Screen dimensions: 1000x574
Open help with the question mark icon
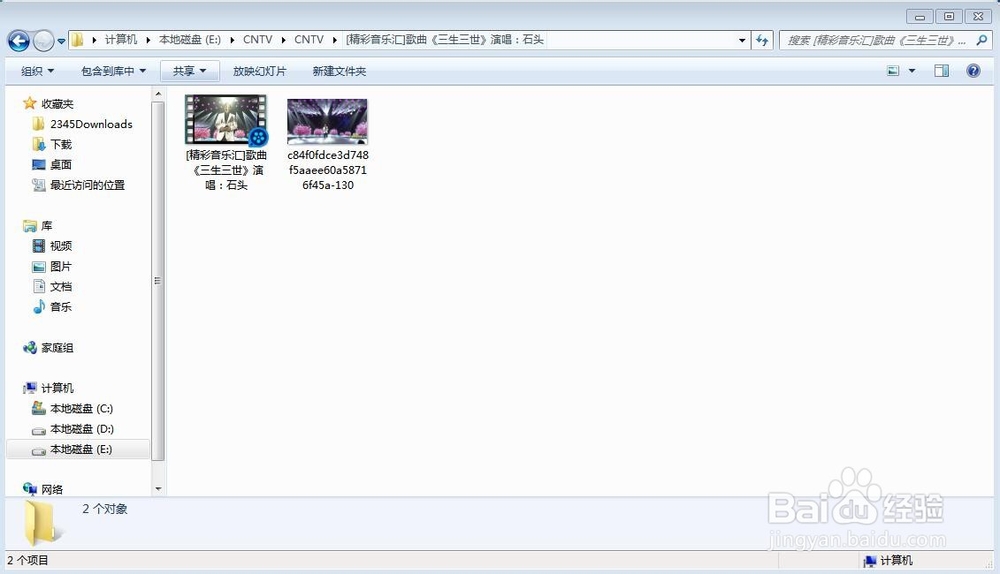pos(973,71)
